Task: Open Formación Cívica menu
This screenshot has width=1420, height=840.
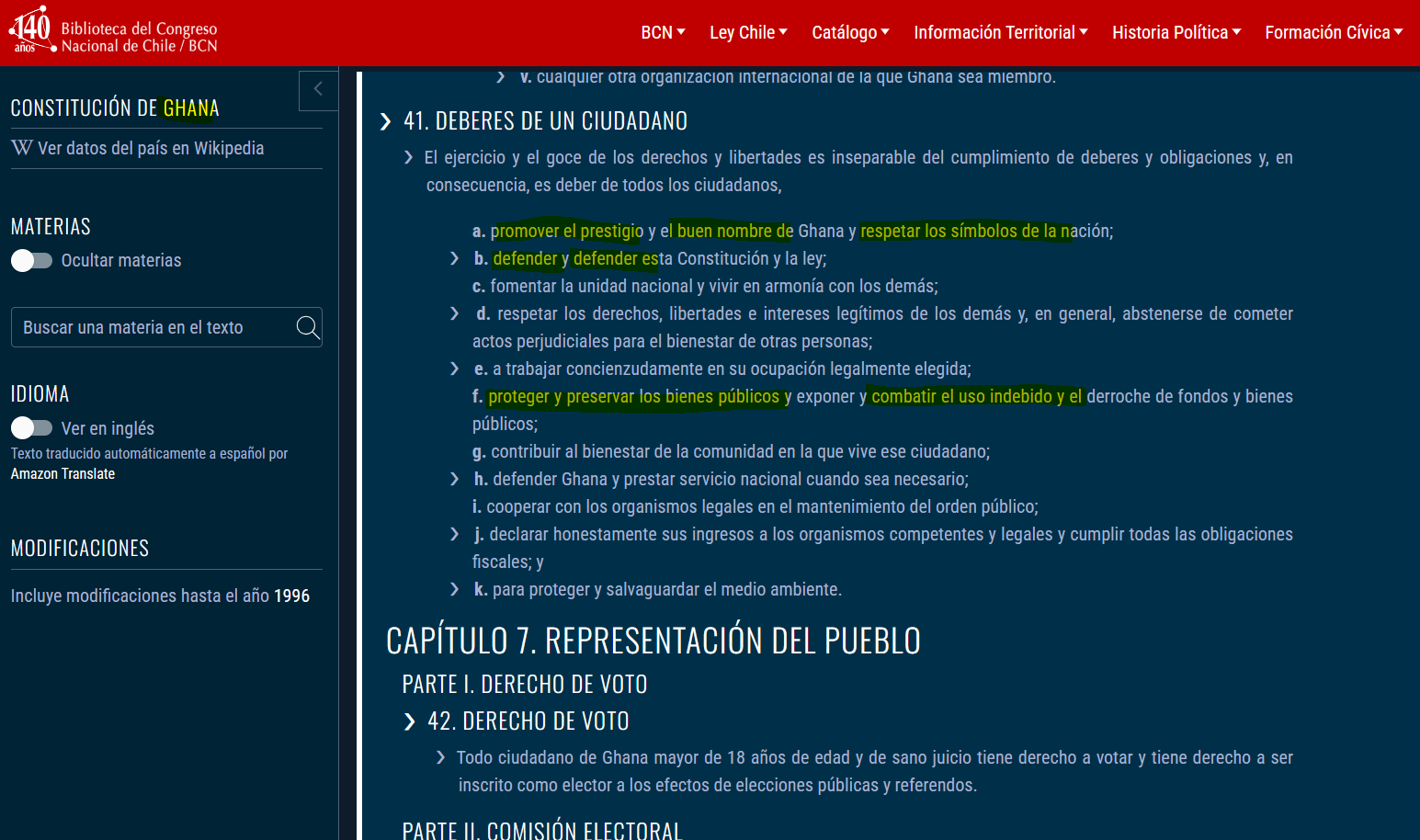Action: pyautogui.click(x=1334, y=32)
